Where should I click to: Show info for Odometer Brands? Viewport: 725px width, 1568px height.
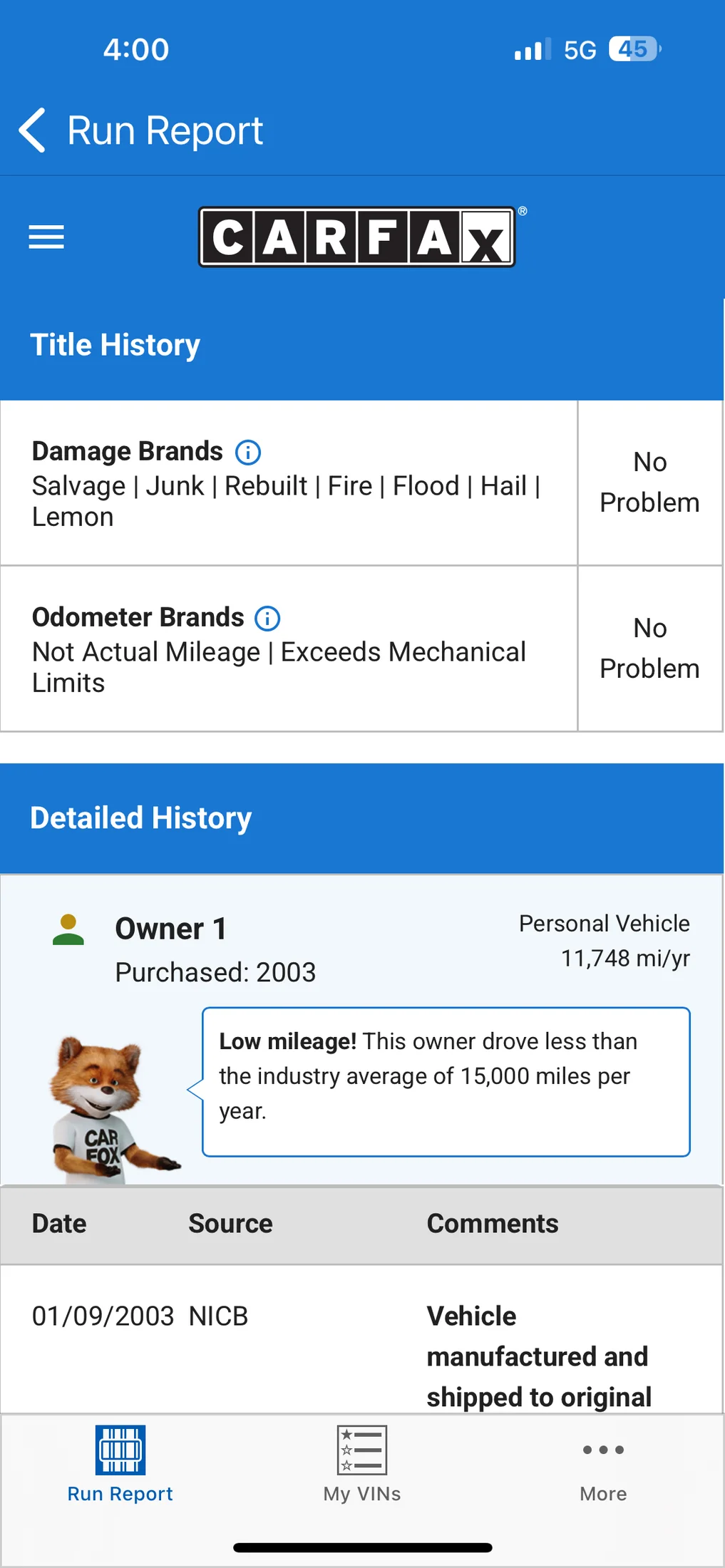tap(268, 618)
